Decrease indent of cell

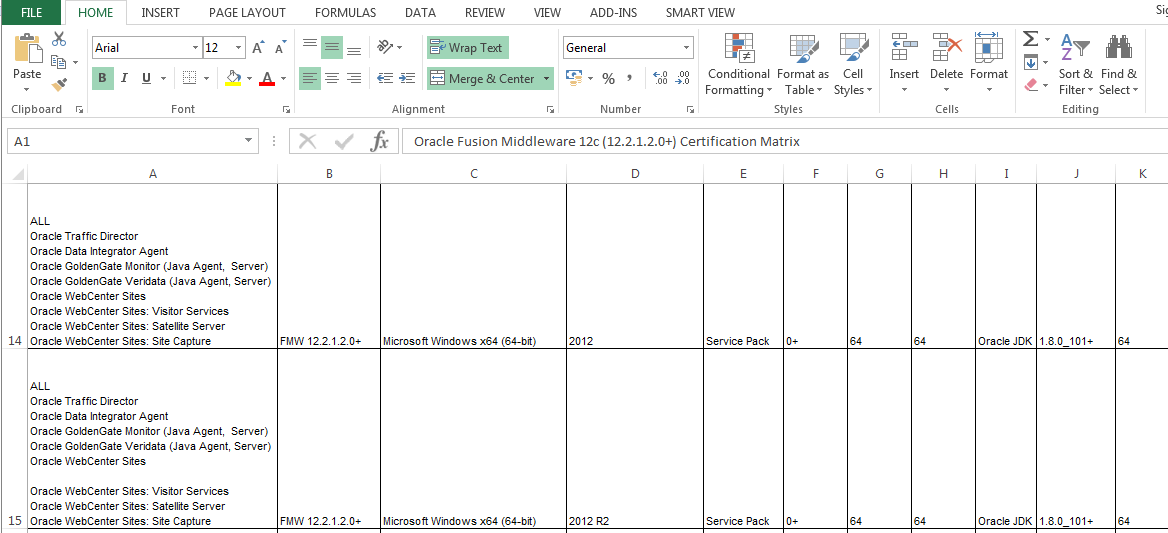pos(385,78)
